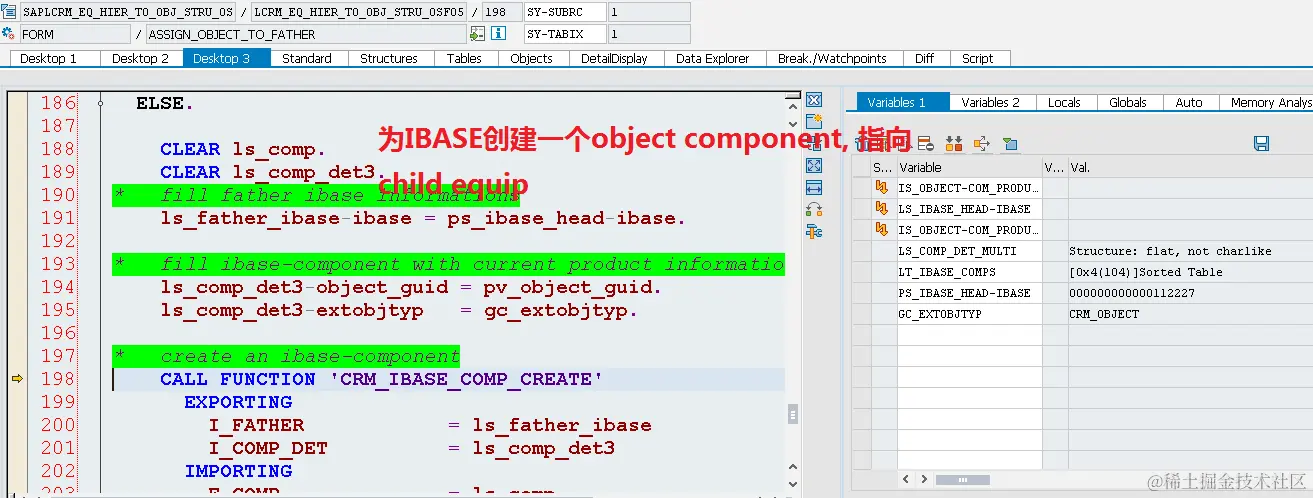Click the orange double-arrow icon in the Variables toolbar
This screenshot has width=1313, height=498.
click(953, 144)
